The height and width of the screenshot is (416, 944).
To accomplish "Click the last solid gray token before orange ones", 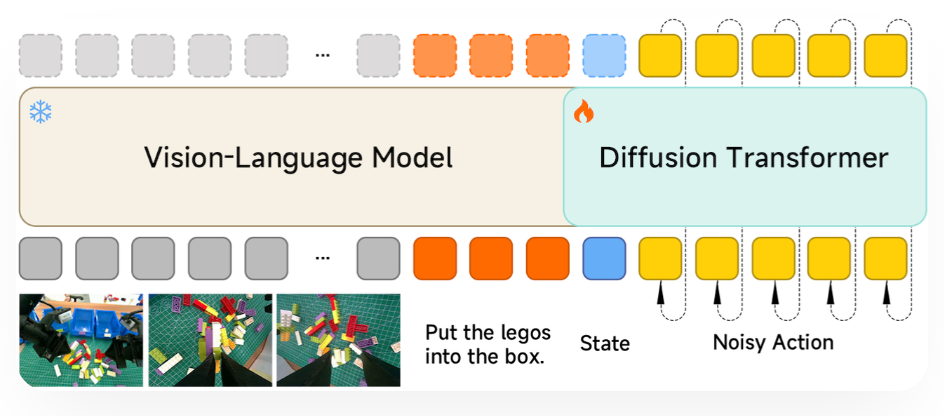I will tap(378, 258).
